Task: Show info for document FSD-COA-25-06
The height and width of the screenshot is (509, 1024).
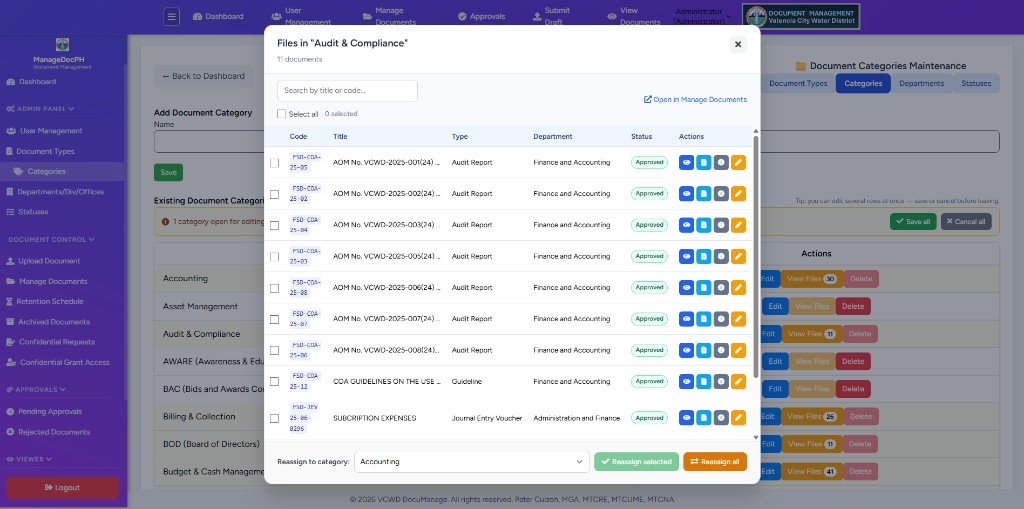Action: [x=721, y=350]
